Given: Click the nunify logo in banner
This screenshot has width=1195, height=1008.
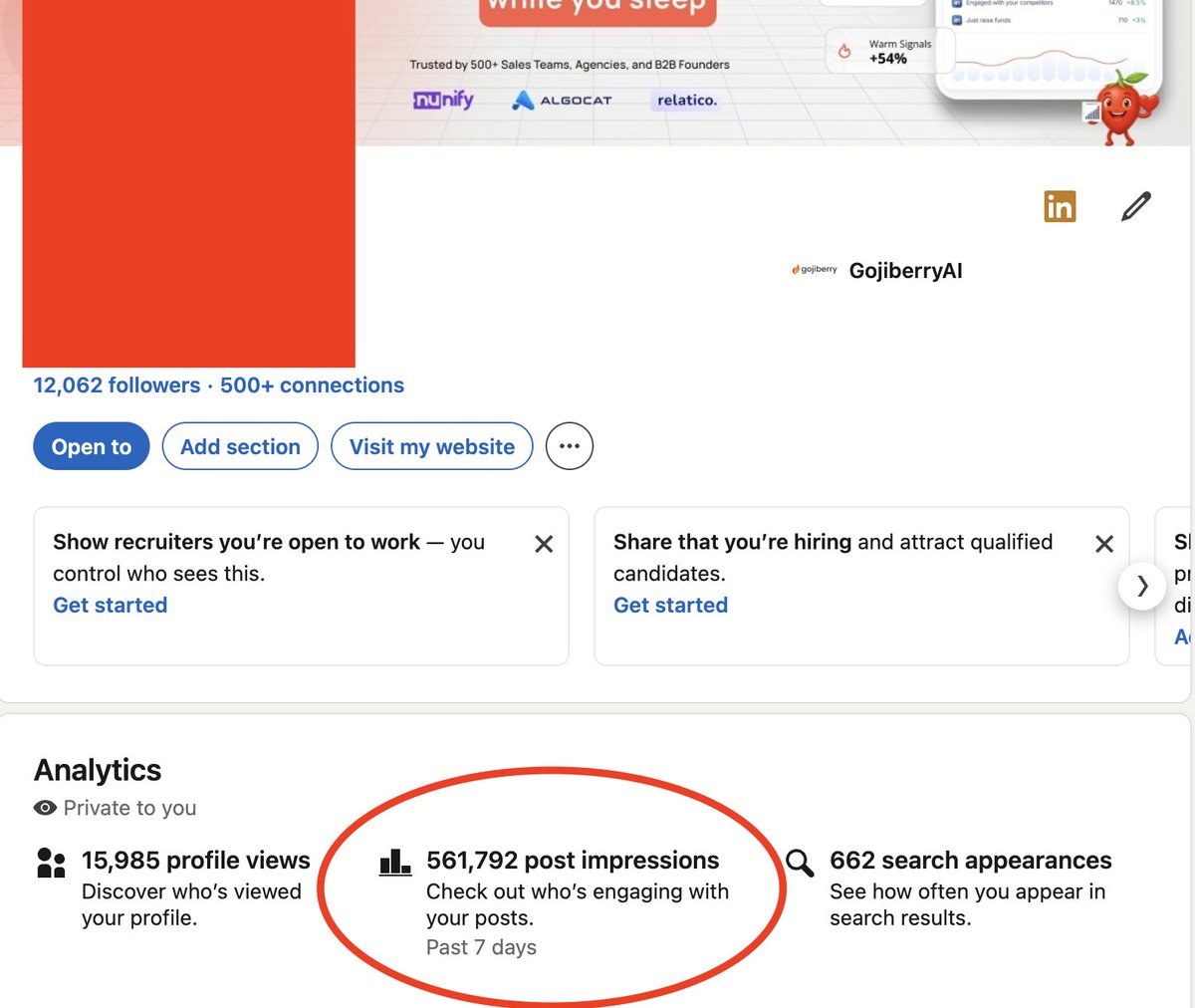Looking at the screenshot, I should [443, 100].
